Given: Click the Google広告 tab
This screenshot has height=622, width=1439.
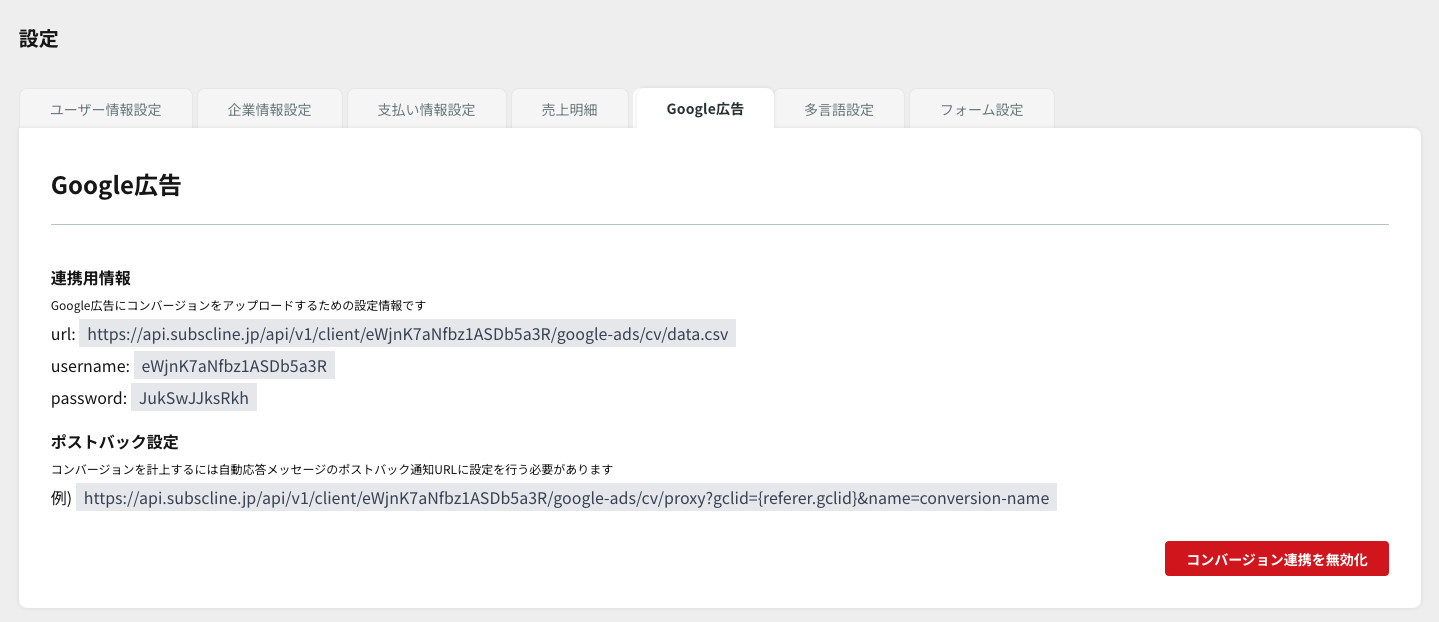Looking at the screenshot, I should tap(704, 109).
